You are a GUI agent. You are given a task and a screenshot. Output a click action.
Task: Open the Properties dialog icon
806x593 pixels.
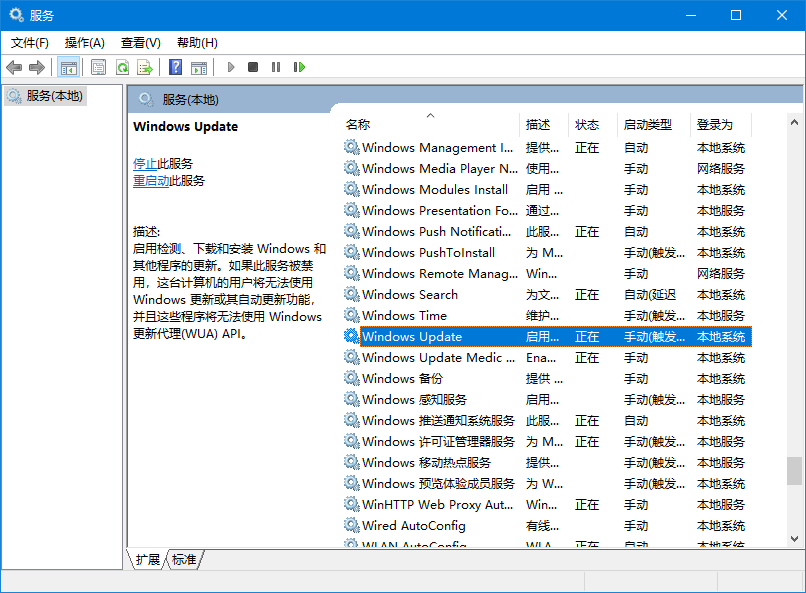[99, 67]
